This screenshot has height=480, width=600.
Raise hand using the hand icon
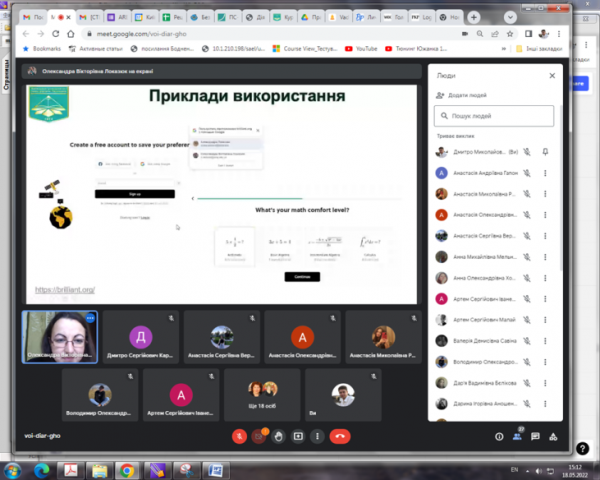click(x=279, y=436)
